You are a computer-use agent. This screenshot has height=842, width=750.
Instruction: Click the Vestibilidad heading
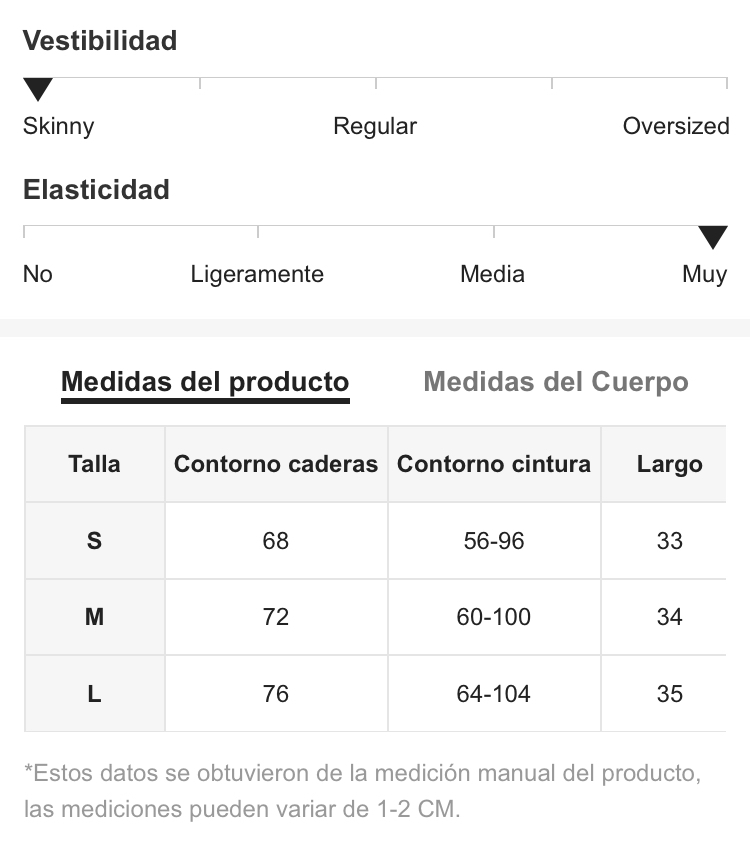point(100,41)
